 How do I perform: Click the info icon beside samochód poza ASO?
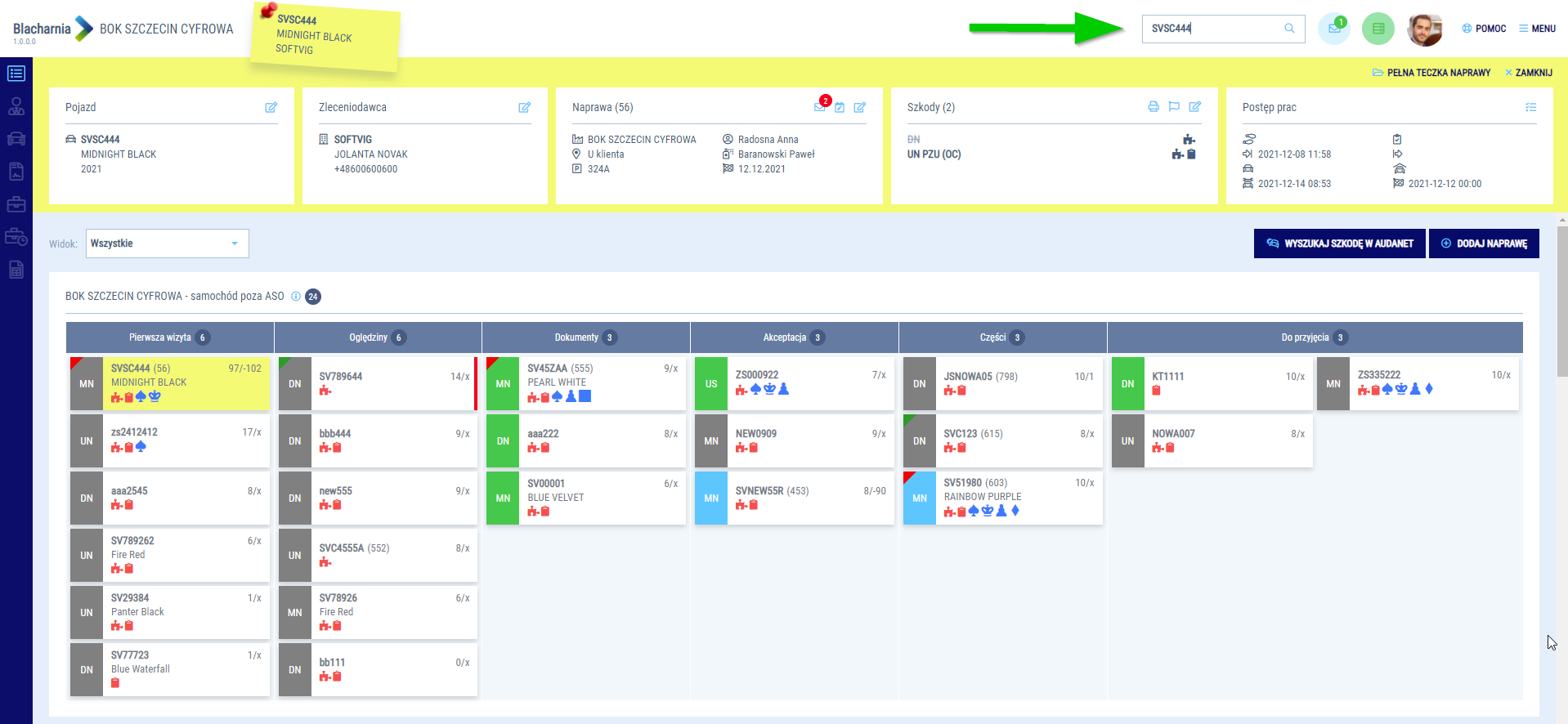tap(296, 297)
